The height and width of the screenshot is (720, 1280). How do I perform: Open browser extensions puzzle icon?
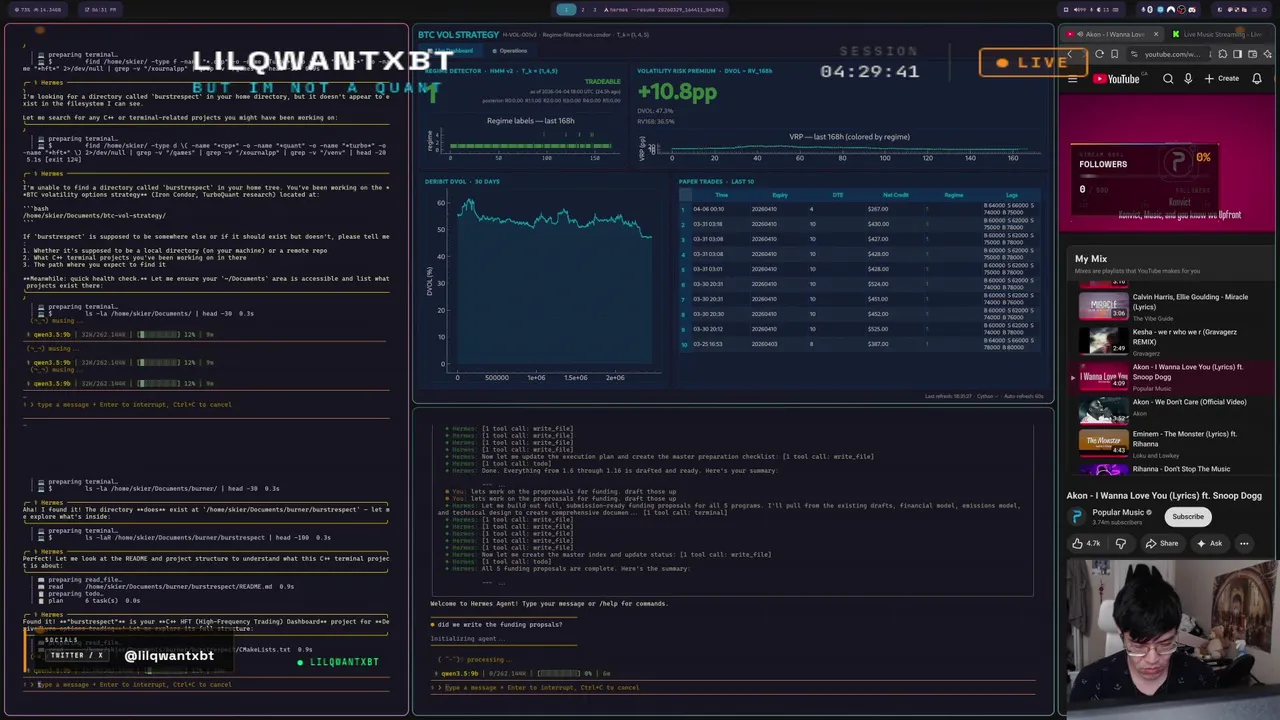click(1222, 54)
